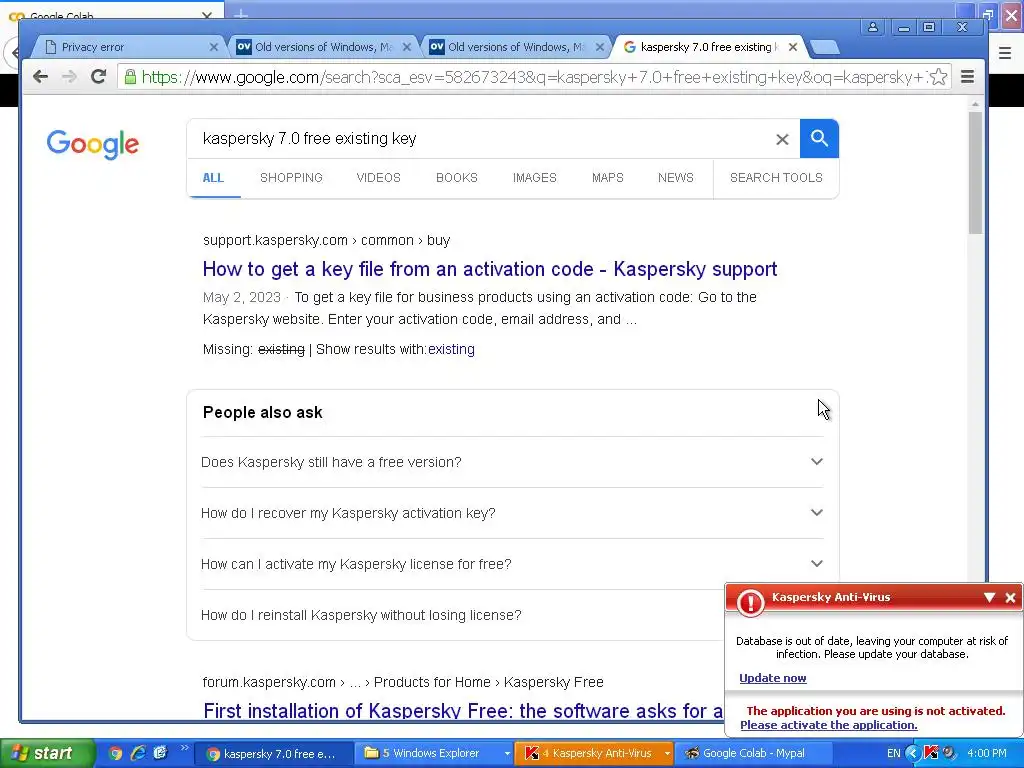Bookmark this page with the star icon

point(938,77)
